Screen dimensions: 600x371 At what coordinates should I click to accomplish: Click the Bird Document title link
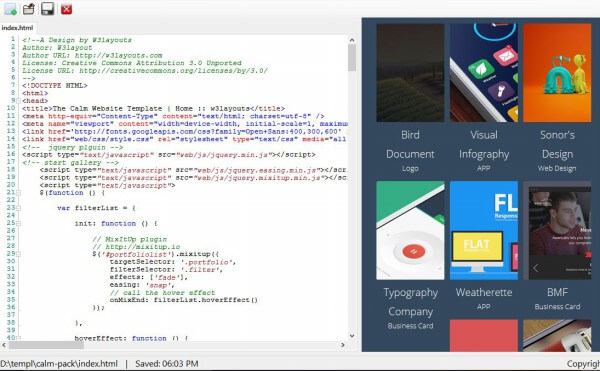[410, 144]
